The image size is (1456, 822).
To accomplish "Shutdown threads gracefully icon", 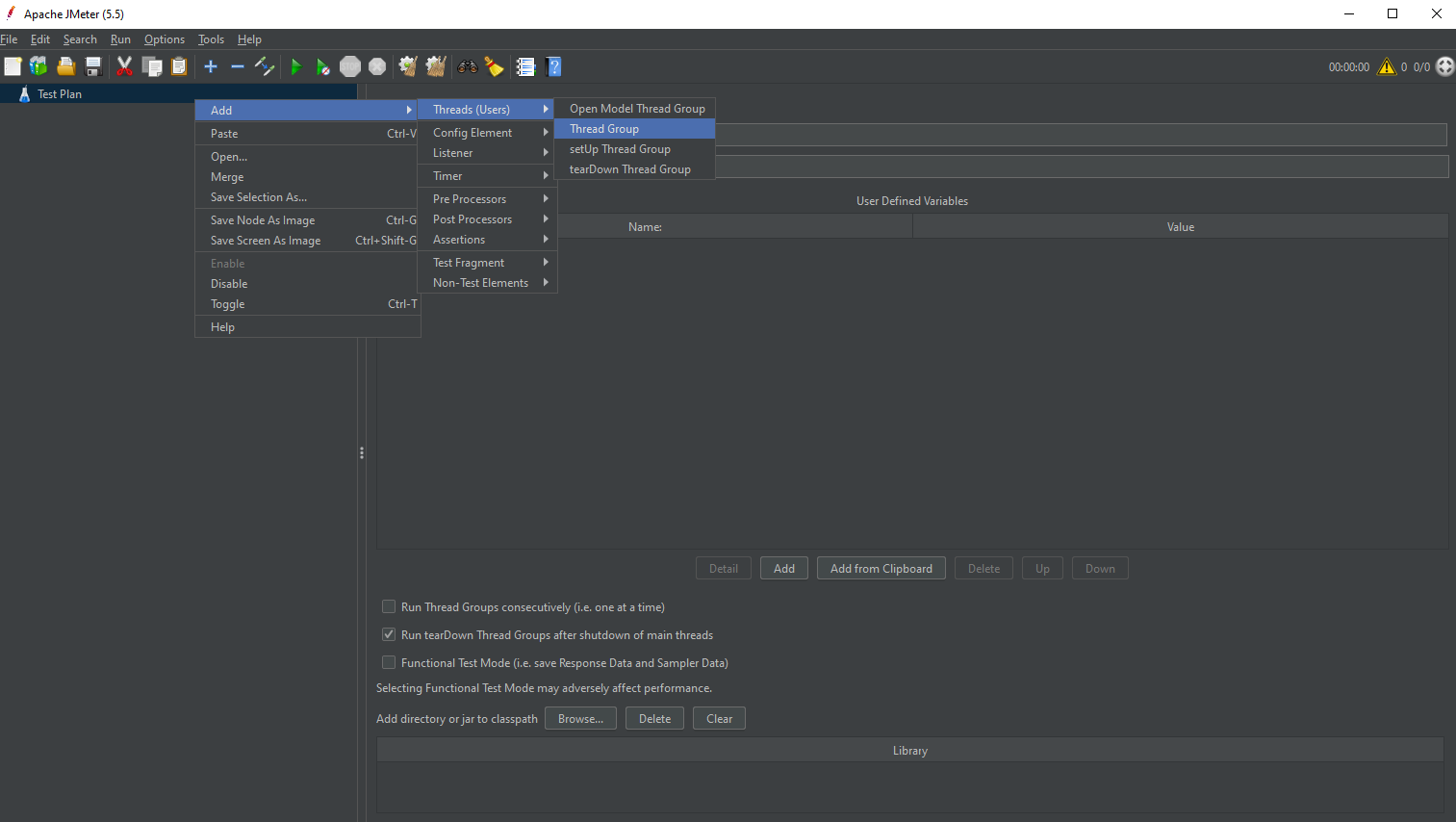I will click(377, 66).
